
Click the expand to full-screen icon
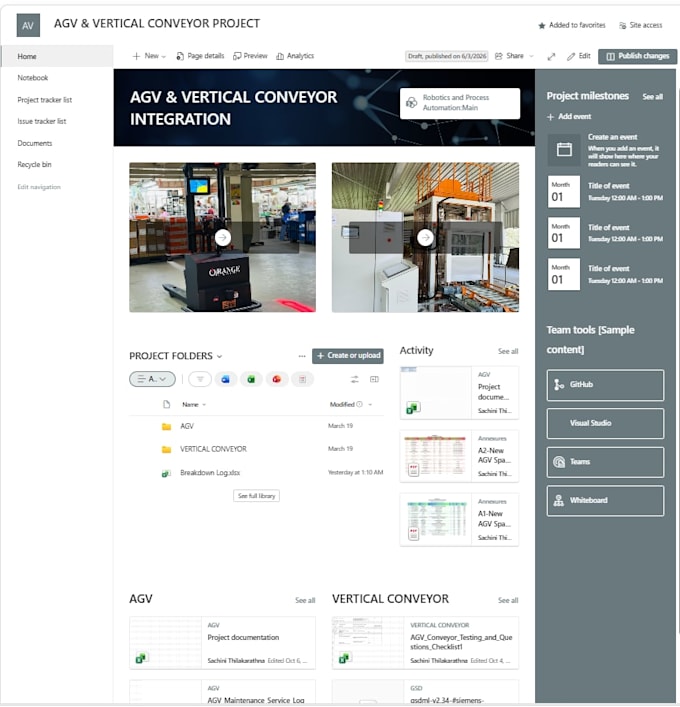[551, 57]
